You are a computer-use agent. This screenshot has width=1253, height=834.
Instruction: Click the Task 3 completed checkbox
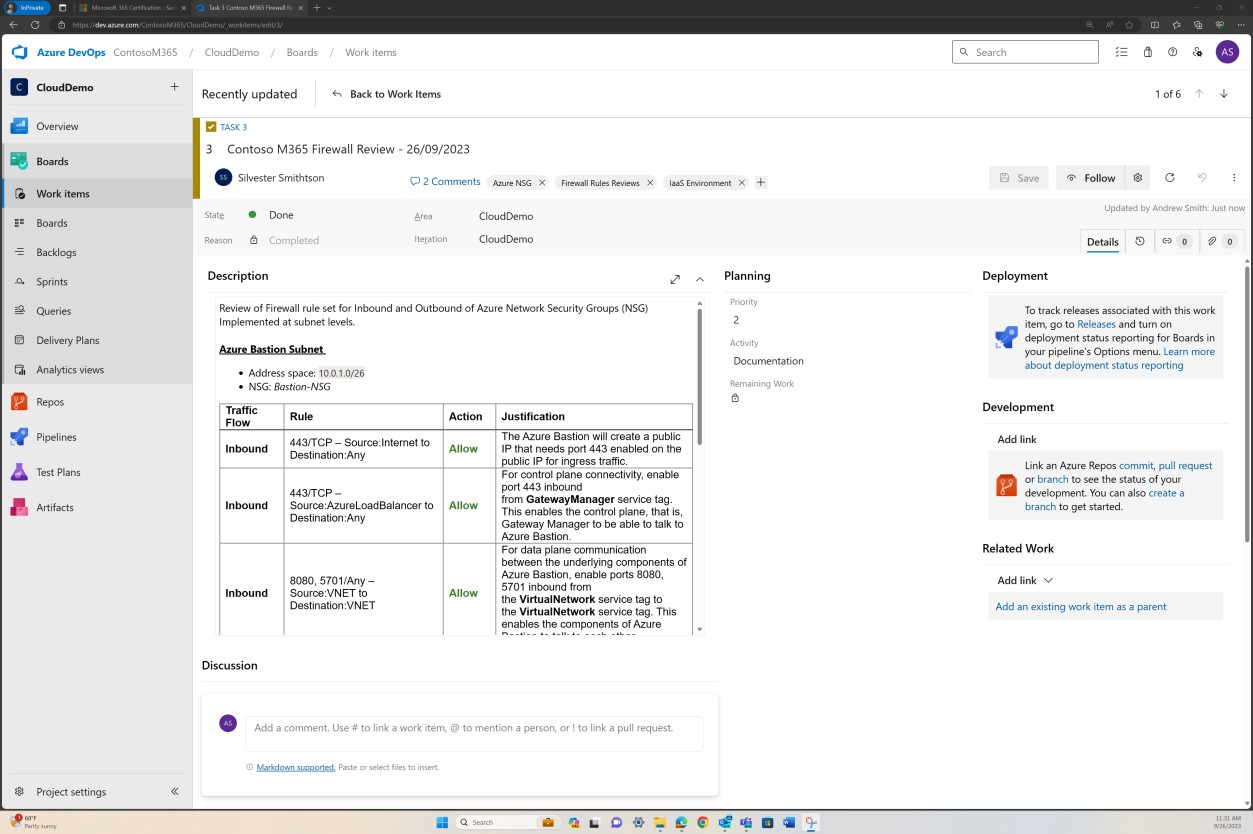click(210, 127)
